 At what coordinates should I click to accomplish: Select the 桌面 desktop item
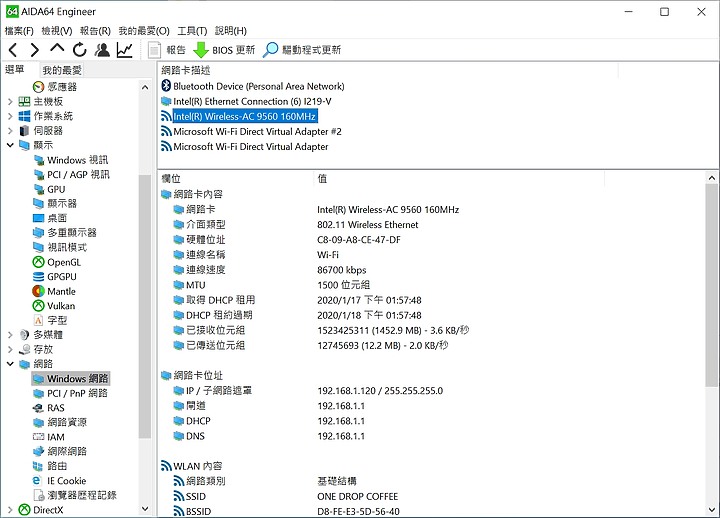[x=50, y=218]
